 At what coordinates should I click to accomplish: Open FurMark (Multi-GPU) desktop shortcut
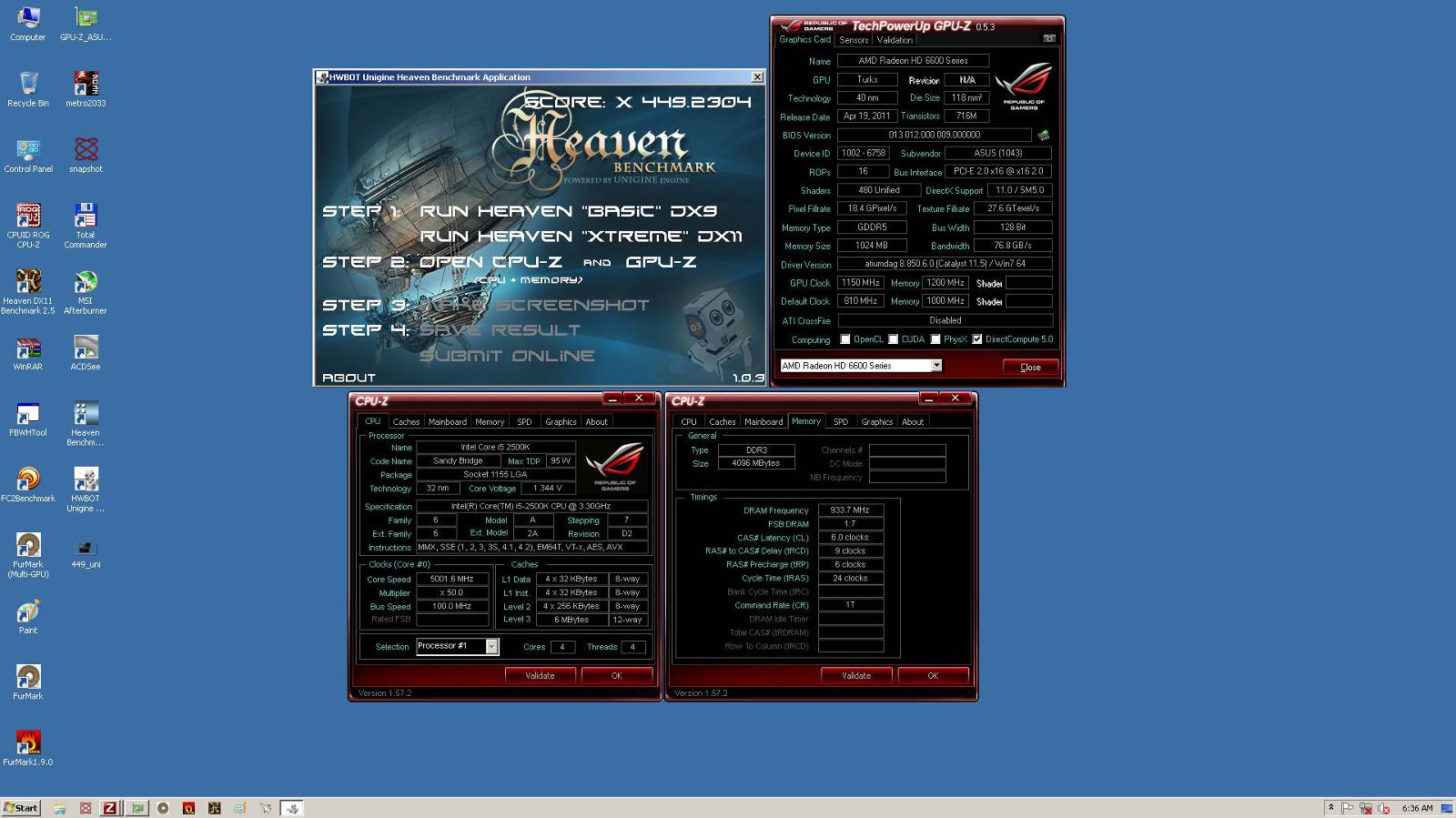click(28, 555)
